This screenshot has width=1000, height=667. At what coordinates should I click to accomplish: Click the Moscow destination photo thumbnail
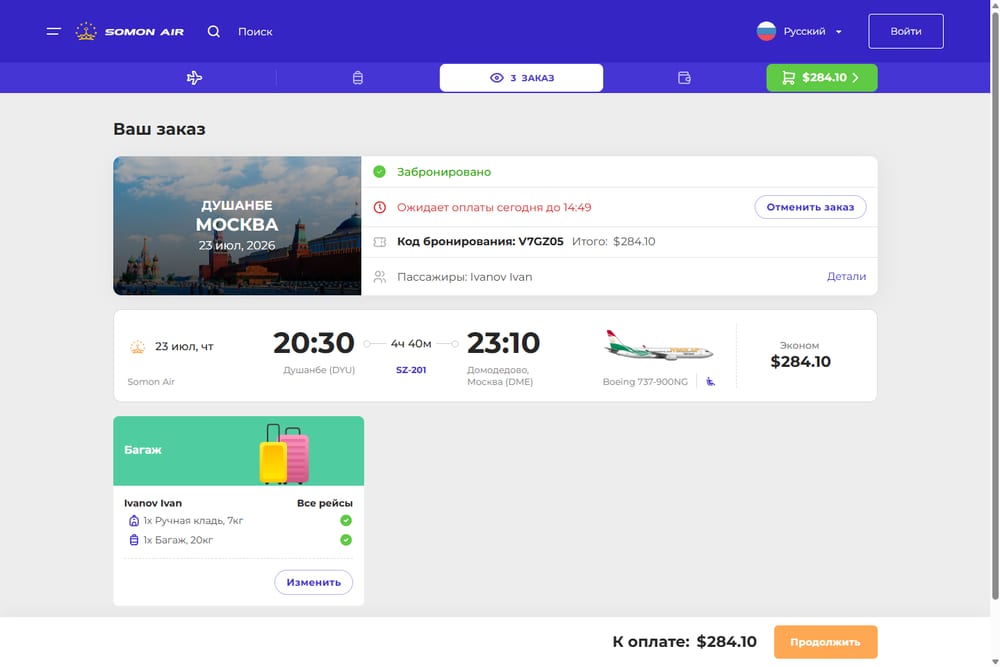click(237, 226)
